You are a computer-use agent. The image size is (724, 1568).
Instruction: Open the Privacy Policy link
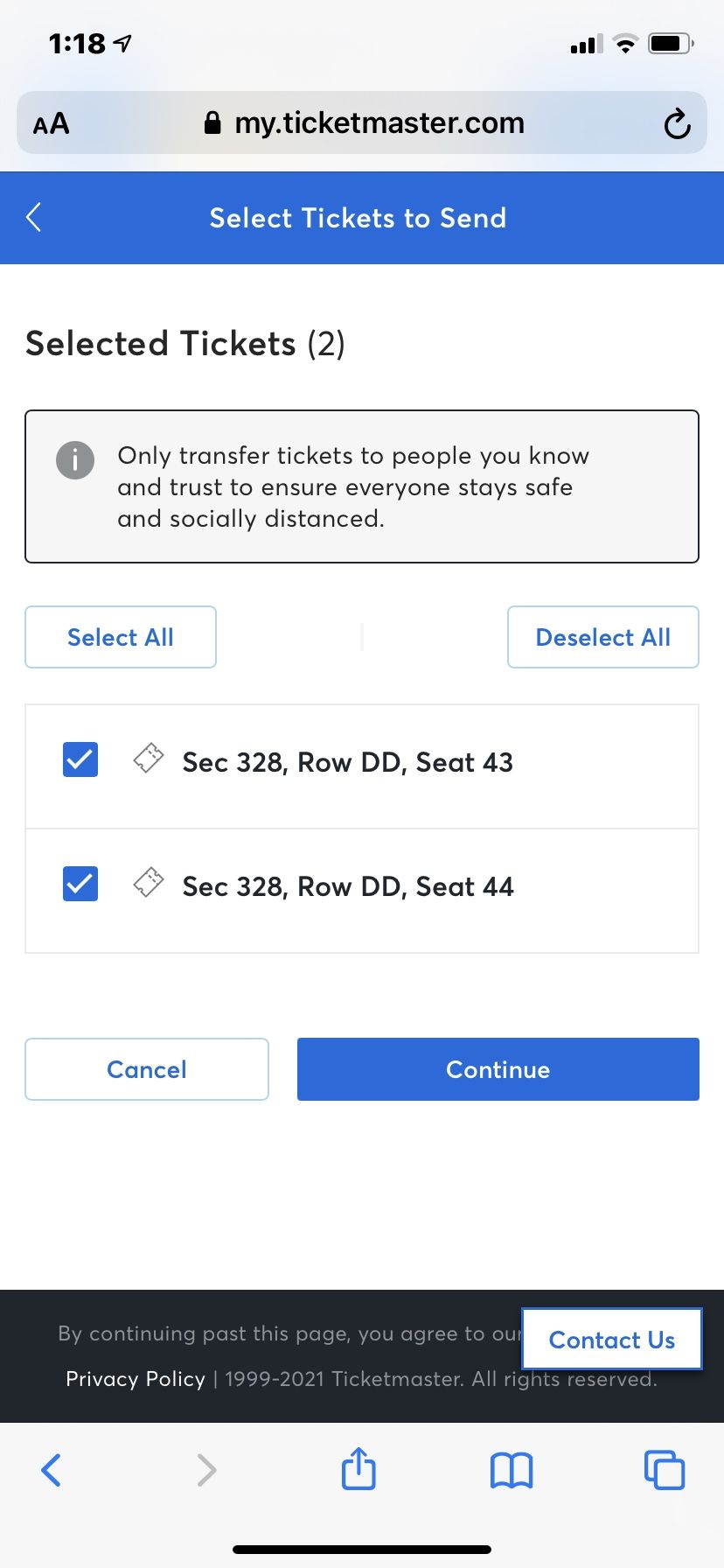(x=136, y=1379)
